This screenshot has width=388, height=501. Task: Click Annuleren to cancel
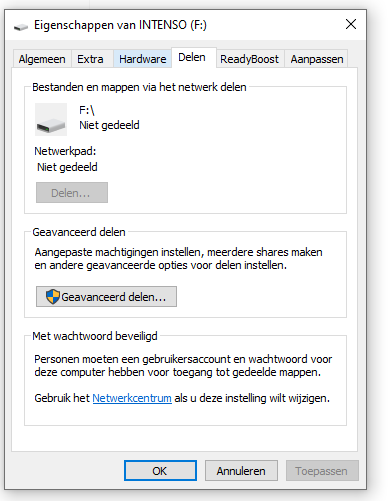pos(241,471)
